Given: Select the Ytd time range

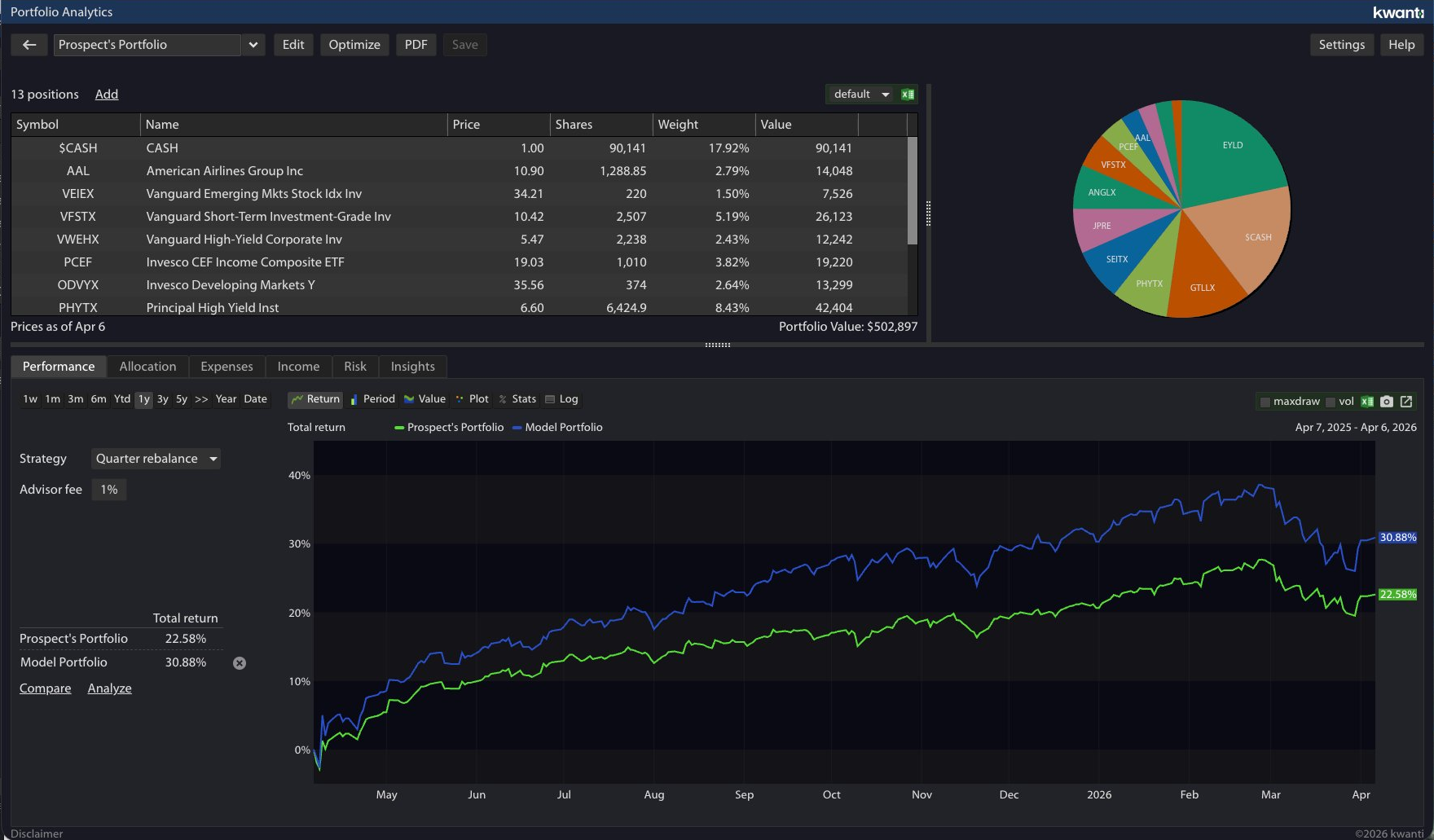Looking at the screenshot, I should click(x=122, y=399).
